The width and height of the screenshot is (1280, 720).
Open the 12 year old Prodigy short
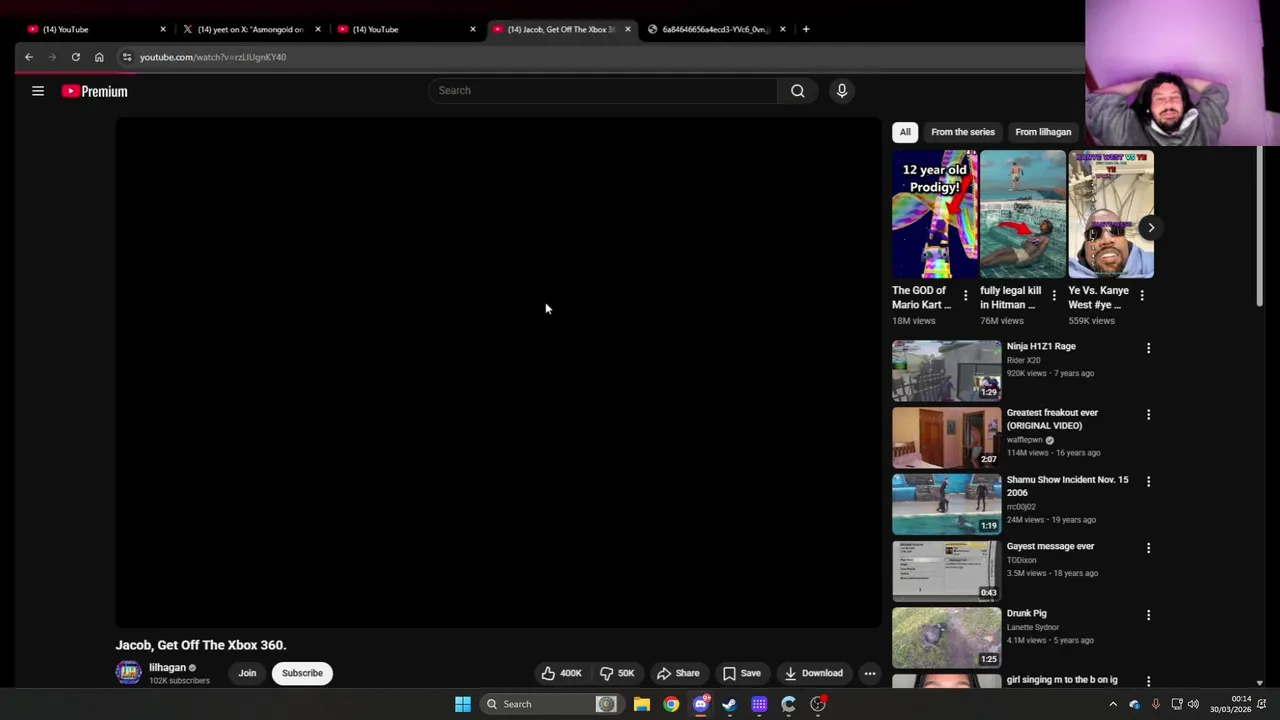pyautogui.click(x=935, y=214)
